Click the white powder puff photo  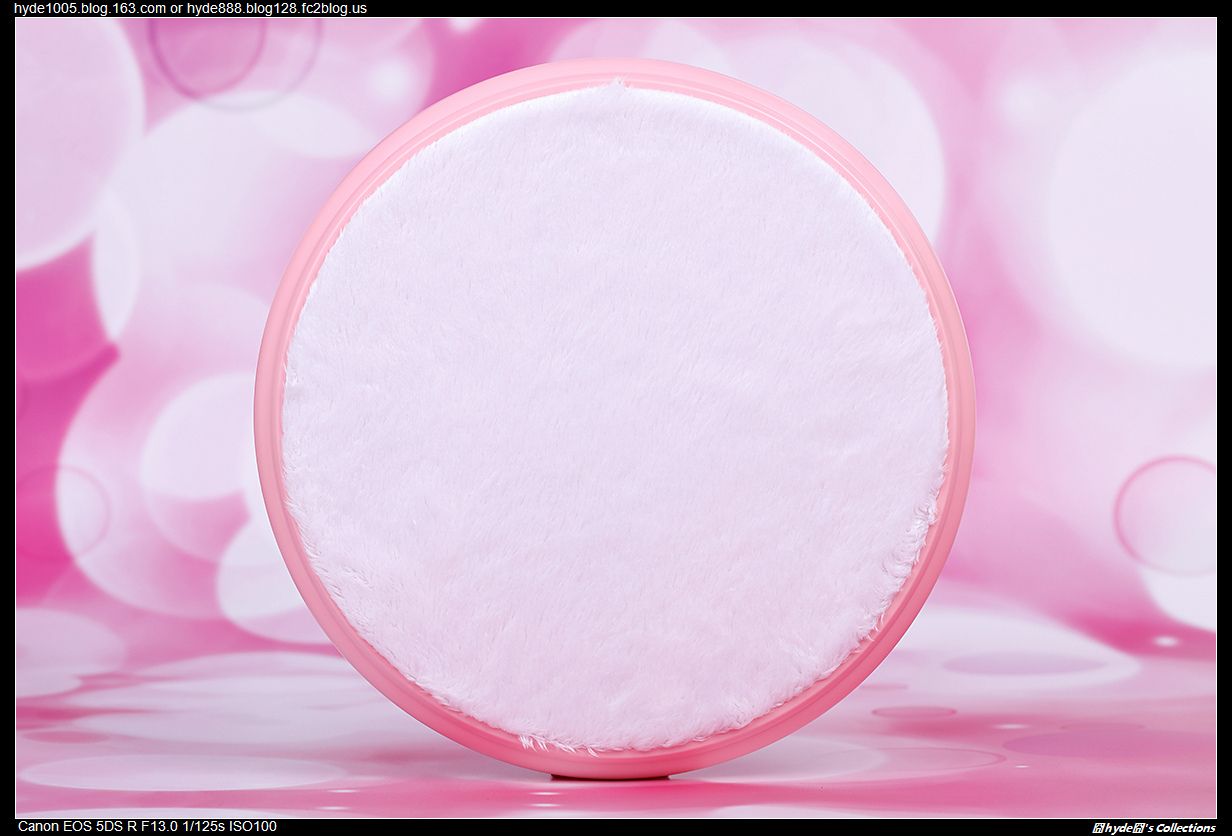(616, 418)
